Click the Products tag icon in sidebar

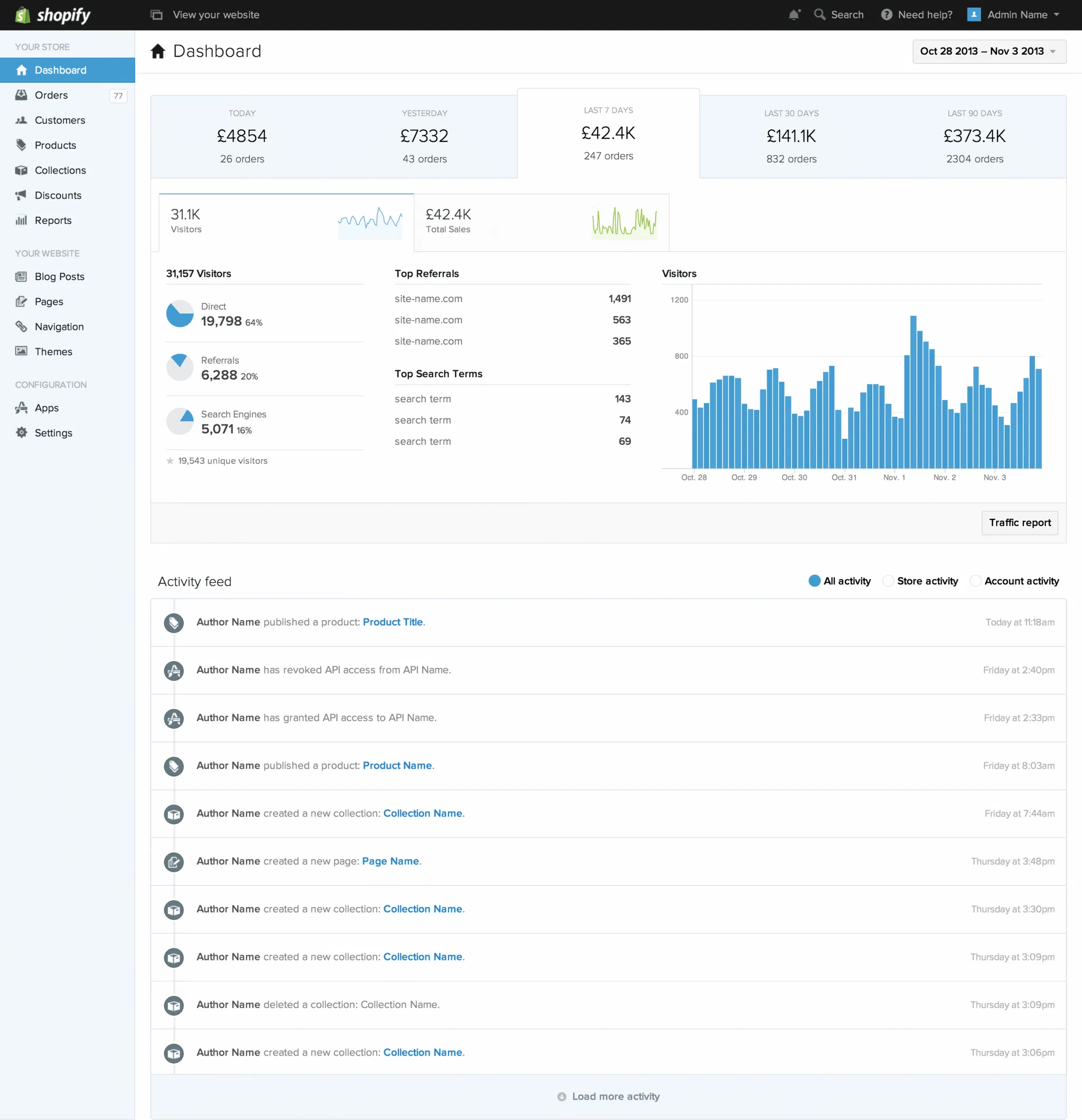click(21, 145)
